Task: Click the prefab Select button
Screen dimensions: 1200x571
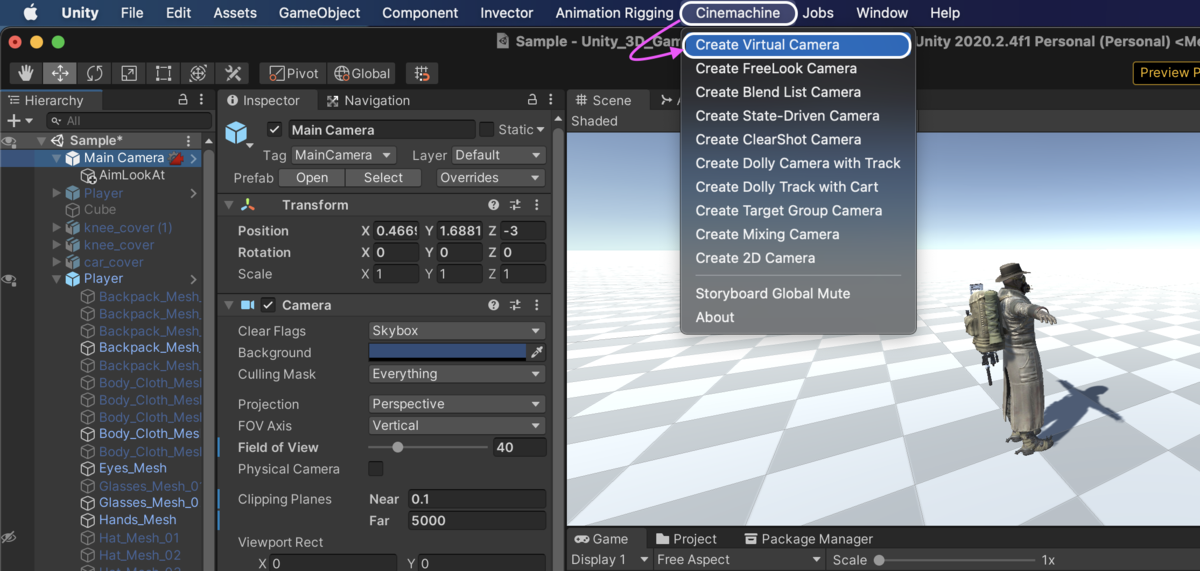Action: [383, 177]
